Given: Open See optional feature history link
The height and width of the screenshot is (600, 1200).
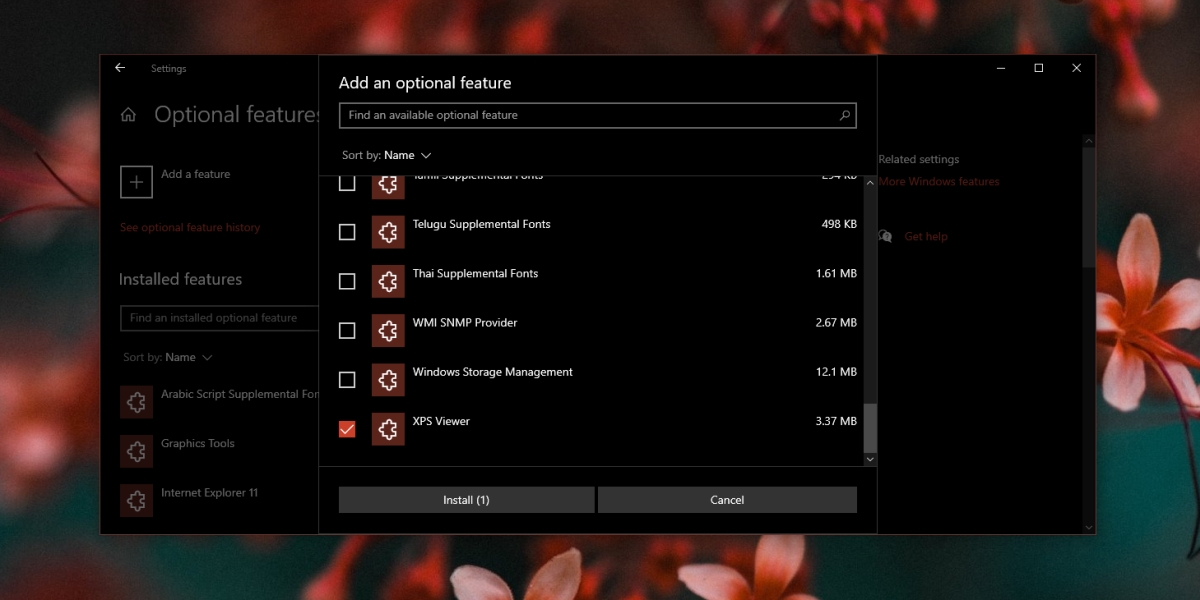Looking at the screenshot, I should tap(190, 228).
